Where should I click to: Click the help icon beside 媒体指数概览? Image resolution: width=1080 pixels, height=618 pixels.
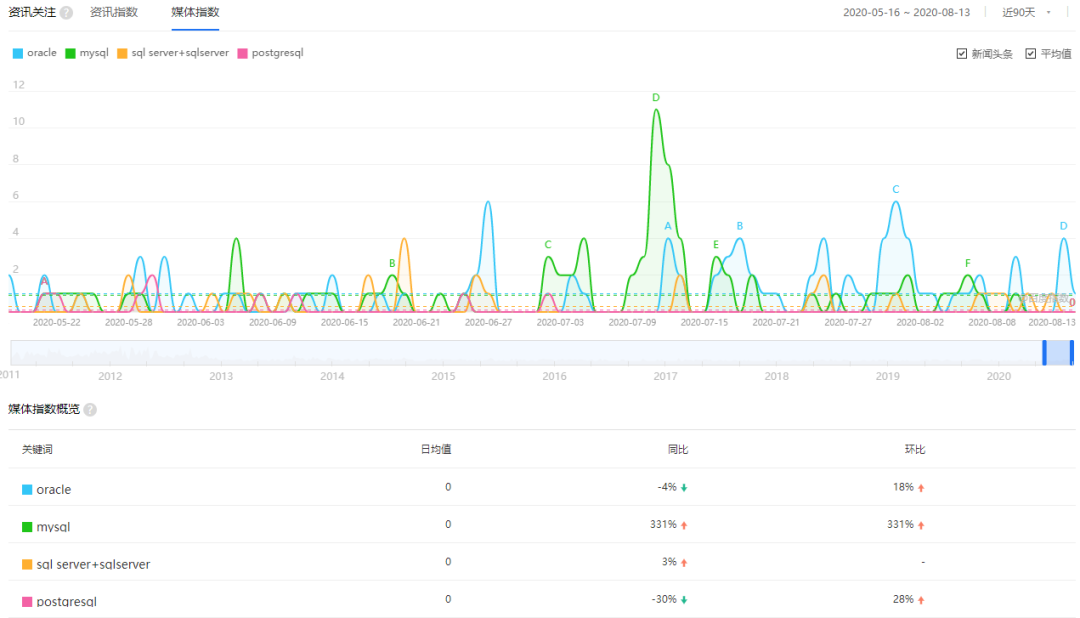pyautogui.click(x=90, y=410)
